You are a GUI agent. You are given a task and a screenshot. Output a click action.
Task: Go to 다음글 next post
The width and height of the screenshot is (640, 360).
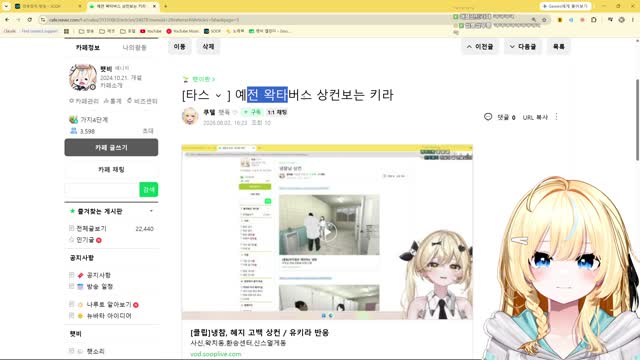pos(523,47)
